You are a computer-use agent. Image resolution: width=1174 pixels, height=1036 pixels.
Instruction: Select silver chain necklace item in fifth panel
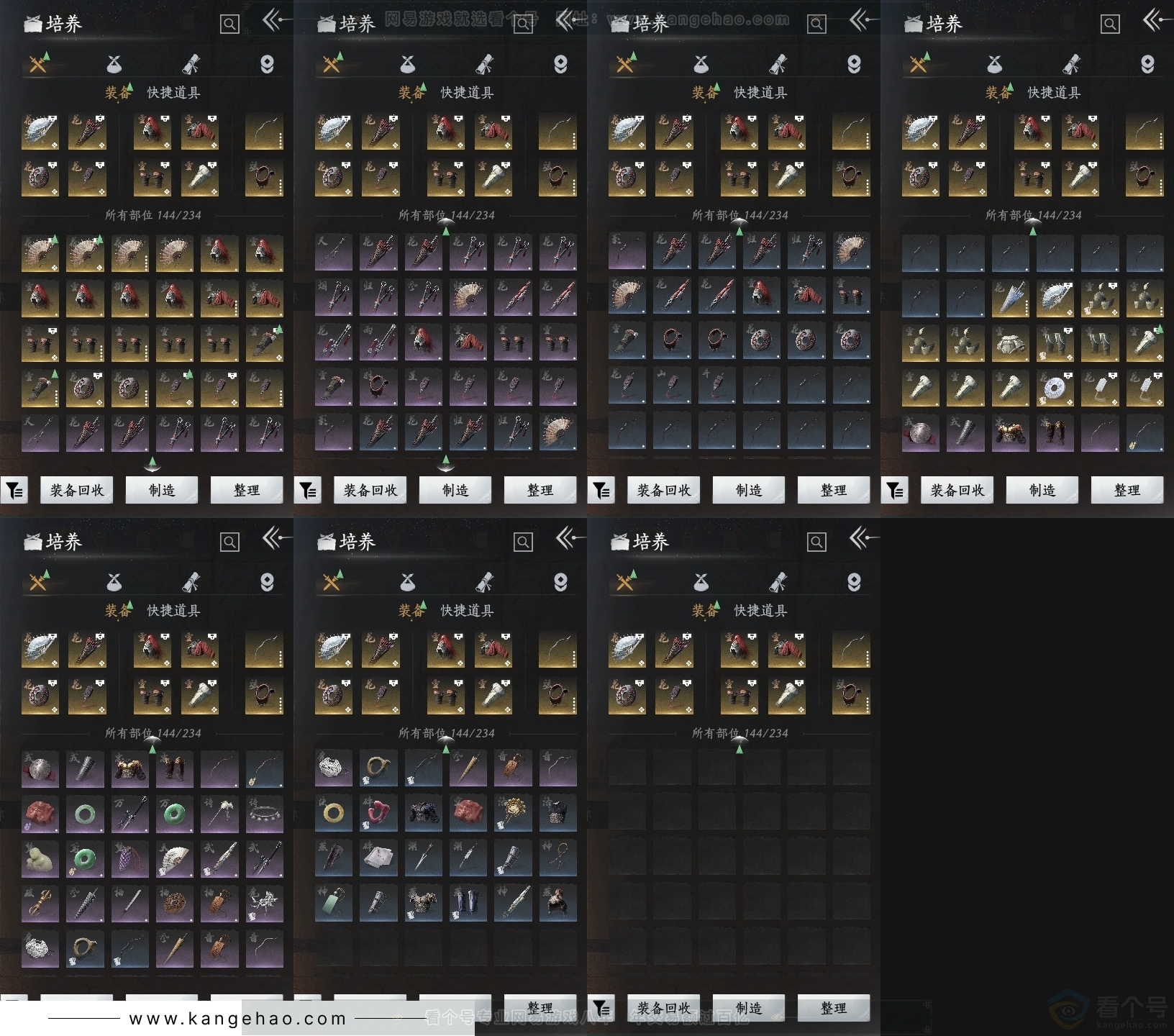click(264, 814)
